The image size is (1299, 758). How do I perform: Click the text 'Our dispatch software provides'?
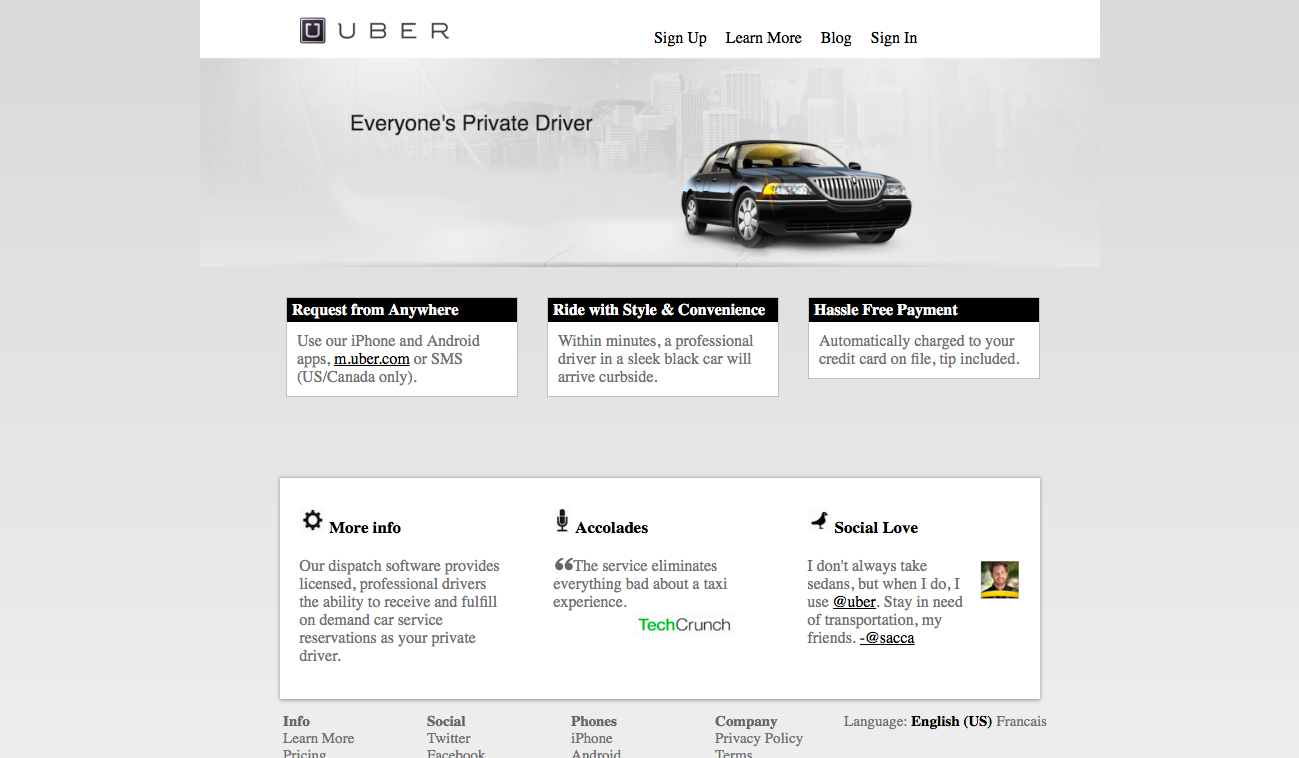(x=399, y=566)
